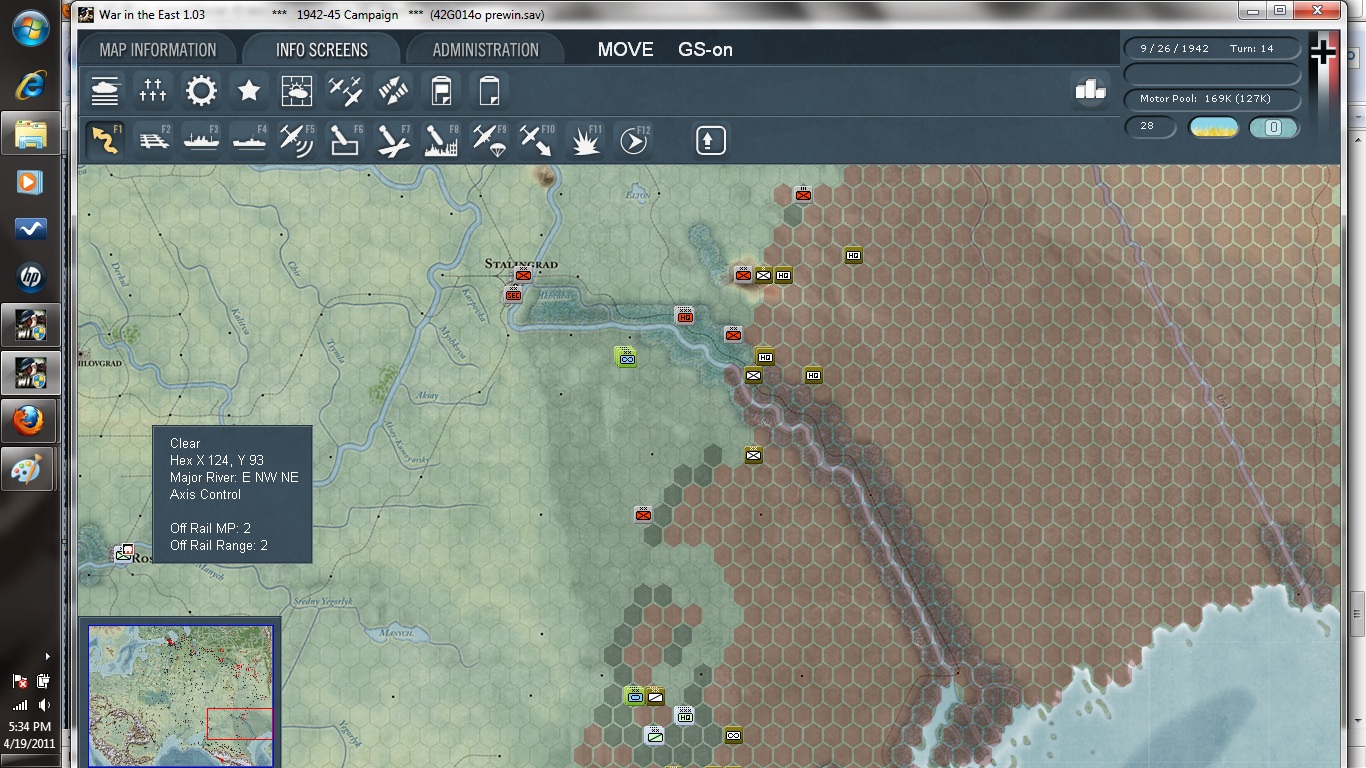1366x768 pixels.
Task: Select red unit counter under Stalingrad label
Action: tap(523, 275)
